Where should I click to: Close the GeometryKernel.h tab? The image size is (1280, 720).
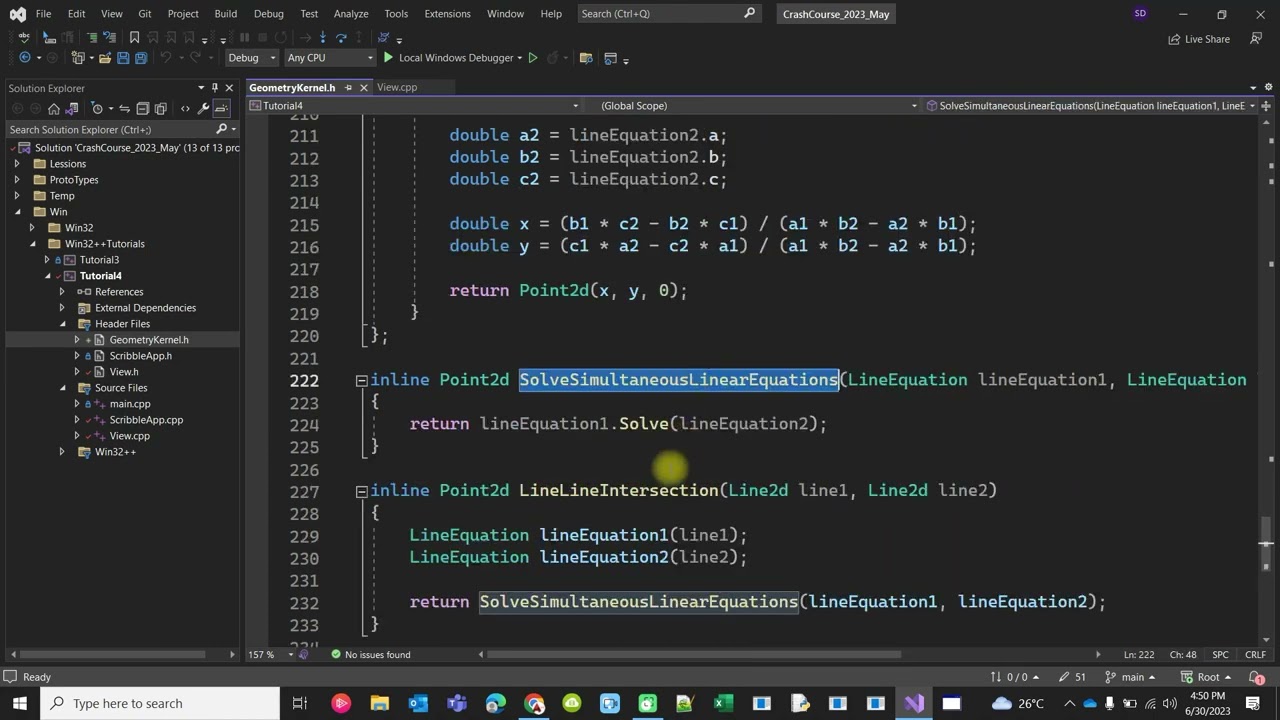point(364,87)
